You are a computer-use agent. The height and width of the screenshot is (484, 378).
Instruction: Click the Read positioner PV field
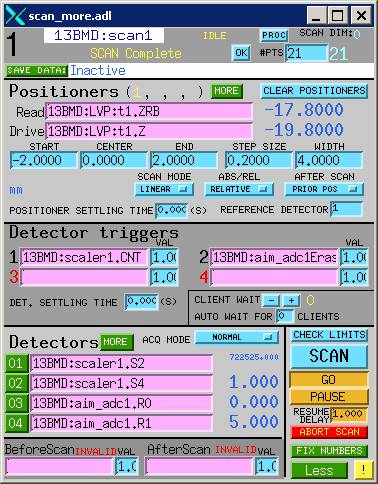149,112
